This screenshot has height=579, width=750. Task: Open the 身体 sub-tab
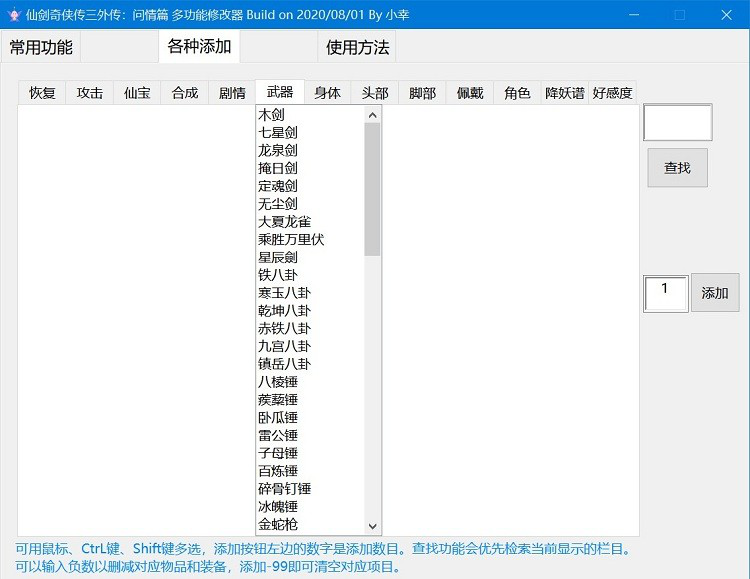pyautogui.click(x=327, y=93)
